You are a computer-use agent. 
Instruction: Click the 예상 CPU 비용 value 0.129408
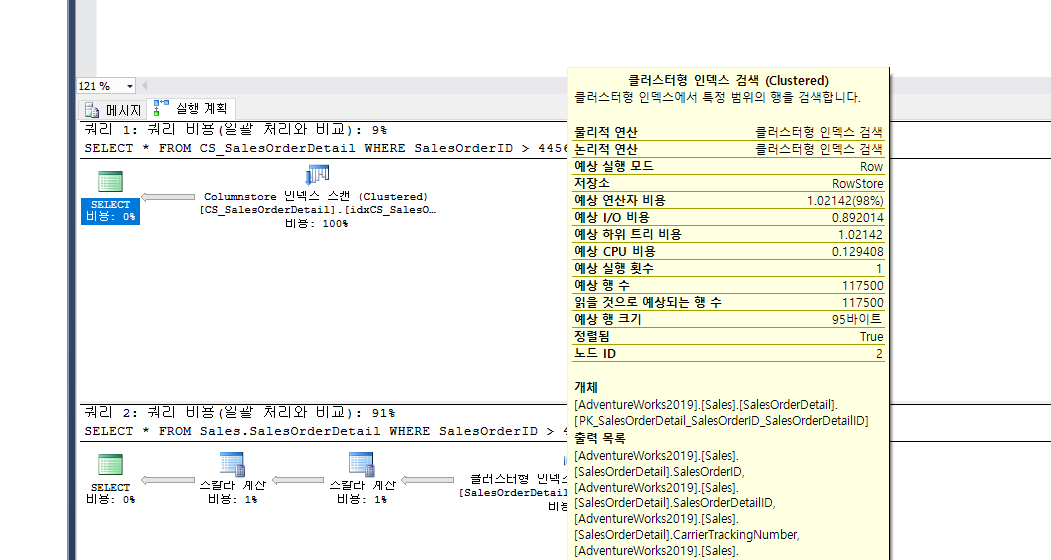coord(857,251)
